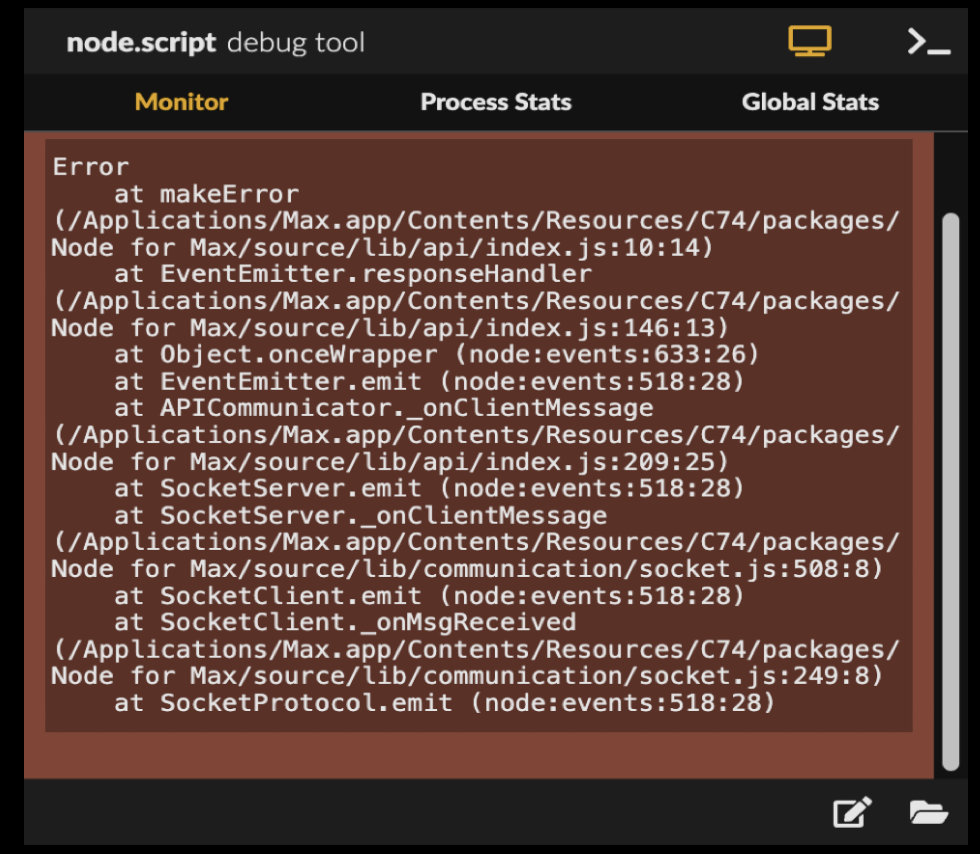The height and width of the screenshot is (854, 980).
Task: Click the makeError stack trace line
Action: tap(206, 194)
